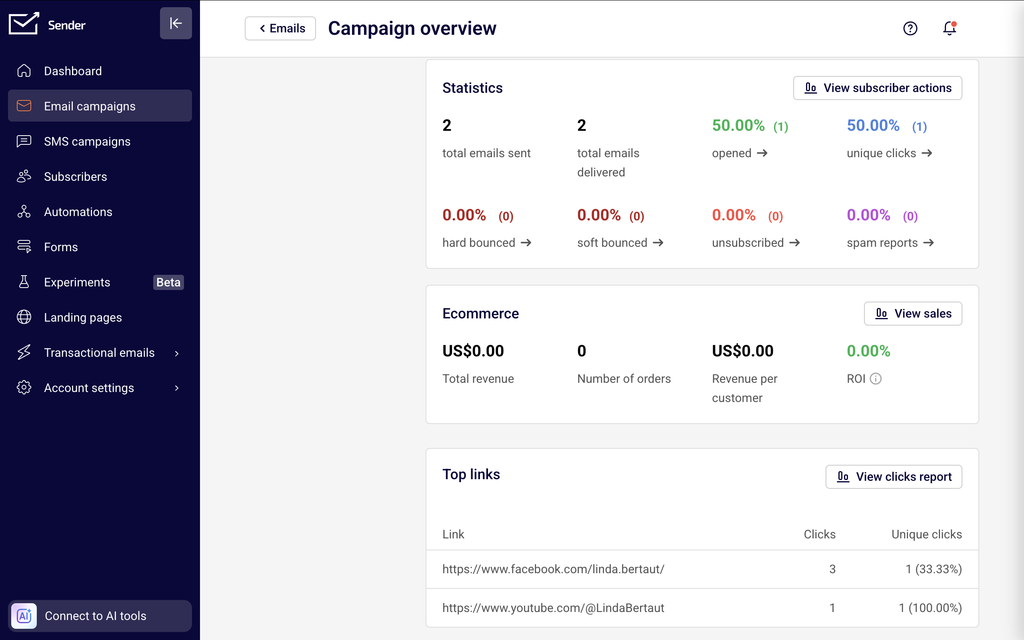Image resolution: width=1024 pixels, height=640 pixels.
Task: Click the opened statistic label
Action: (731, 153)
